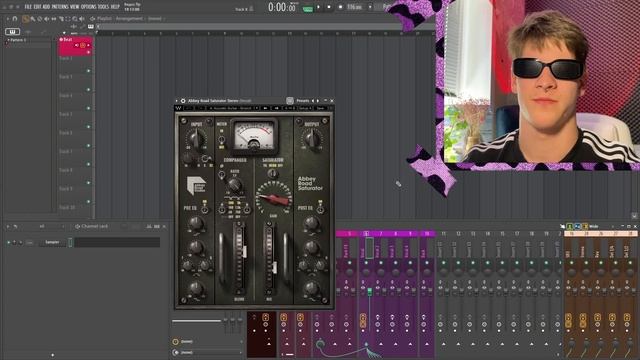The image size is (640, 360).
Task: Click the Compander blend fader handle
Action: pos(244,251)
